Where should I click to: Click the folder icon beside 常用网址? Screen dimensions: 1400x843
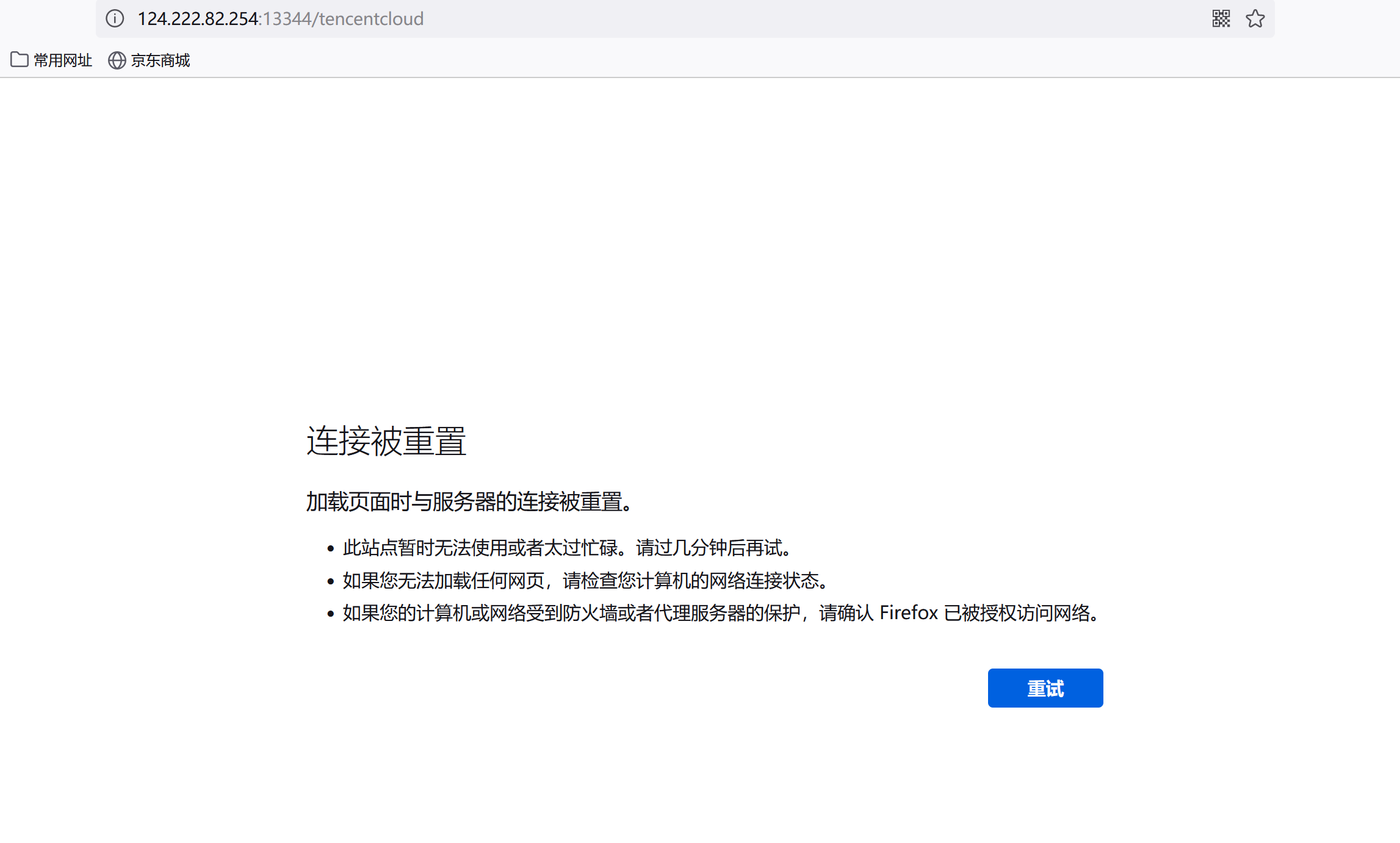tap(20, 60)
